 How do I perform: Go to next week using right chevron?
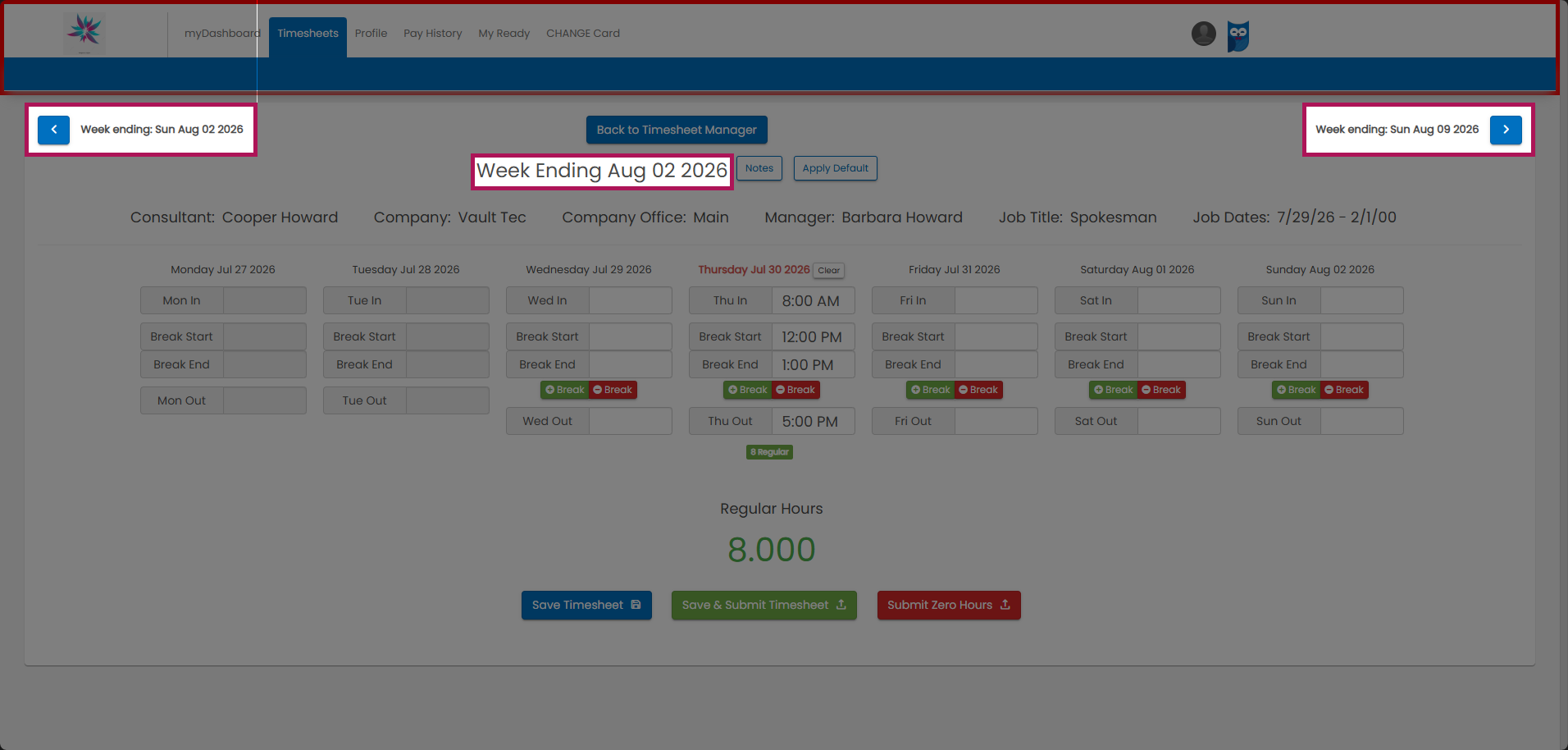(1506, 130)
